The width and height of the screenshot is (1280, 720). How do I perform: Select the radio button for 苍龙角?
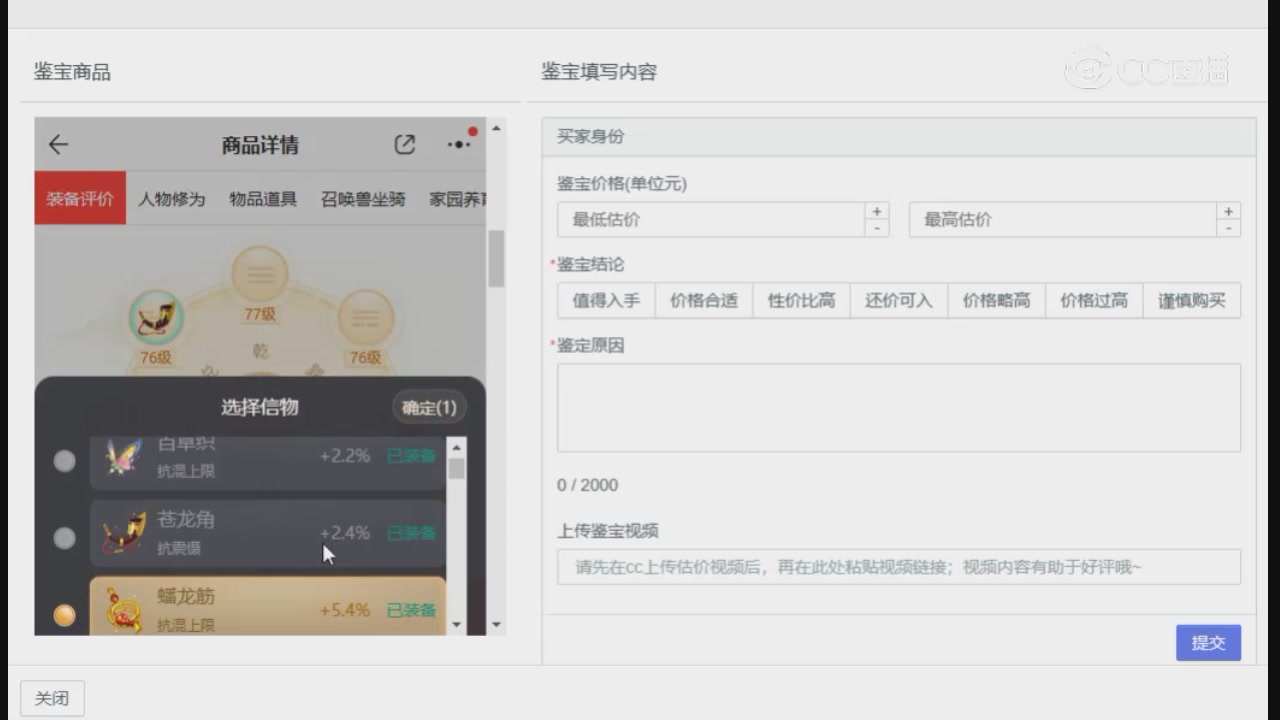[x=64, y=538]
